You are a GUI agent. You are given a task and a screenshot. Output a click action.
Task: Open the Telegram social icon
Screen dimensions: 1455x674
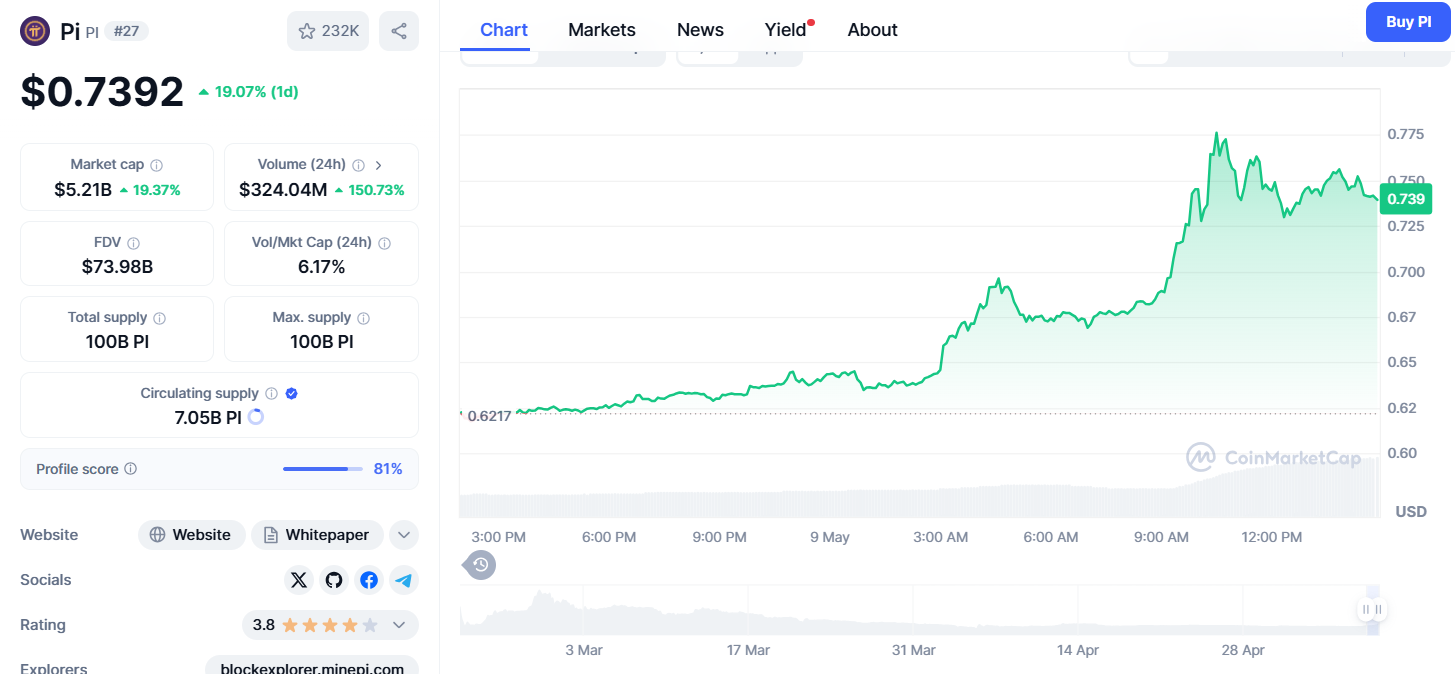coord(404,580)
